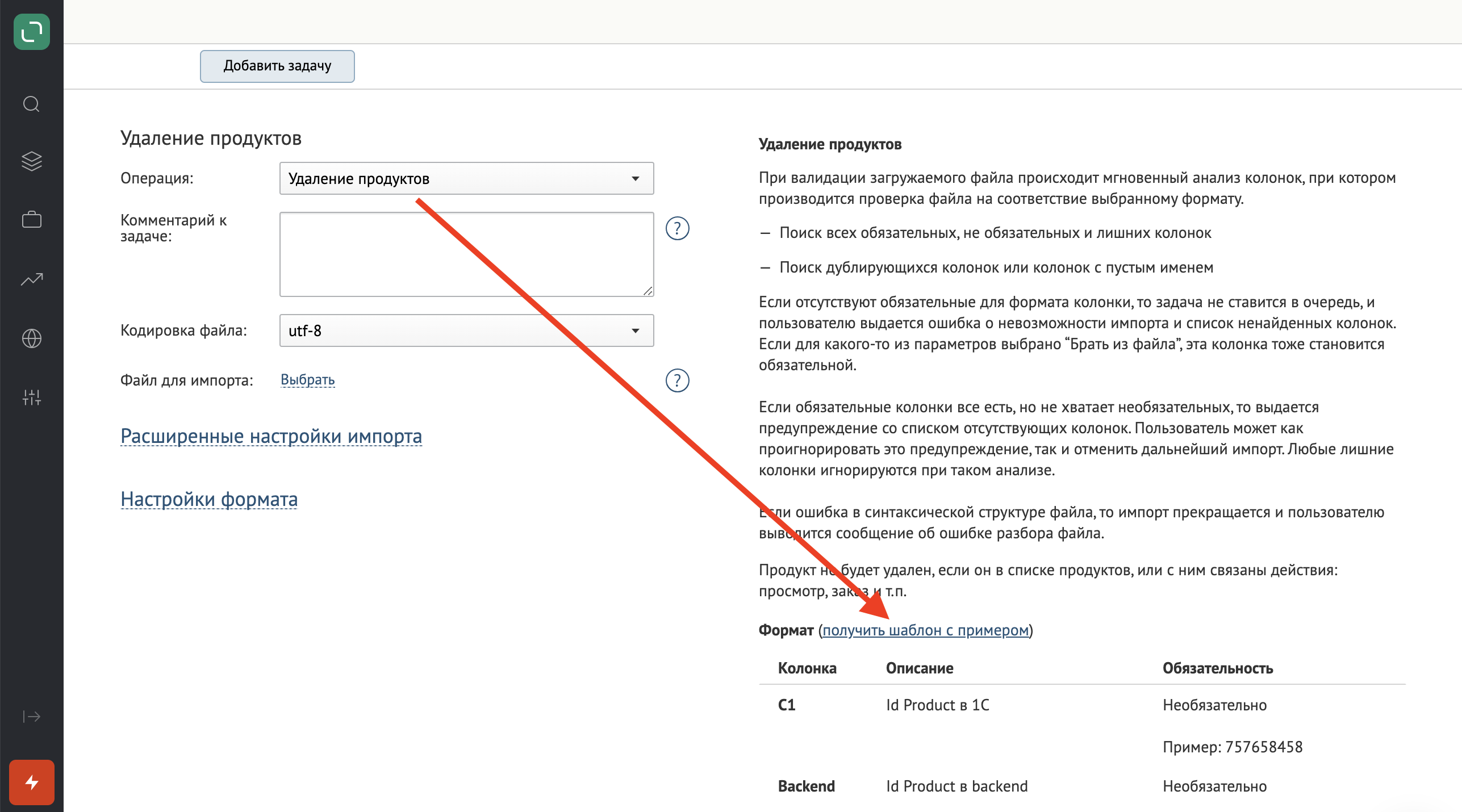The width and height of the screenshot is (1462, 812).
Task: Open the Кодировка файла utf-8 dropdown
Action: (x=466, y=330)
